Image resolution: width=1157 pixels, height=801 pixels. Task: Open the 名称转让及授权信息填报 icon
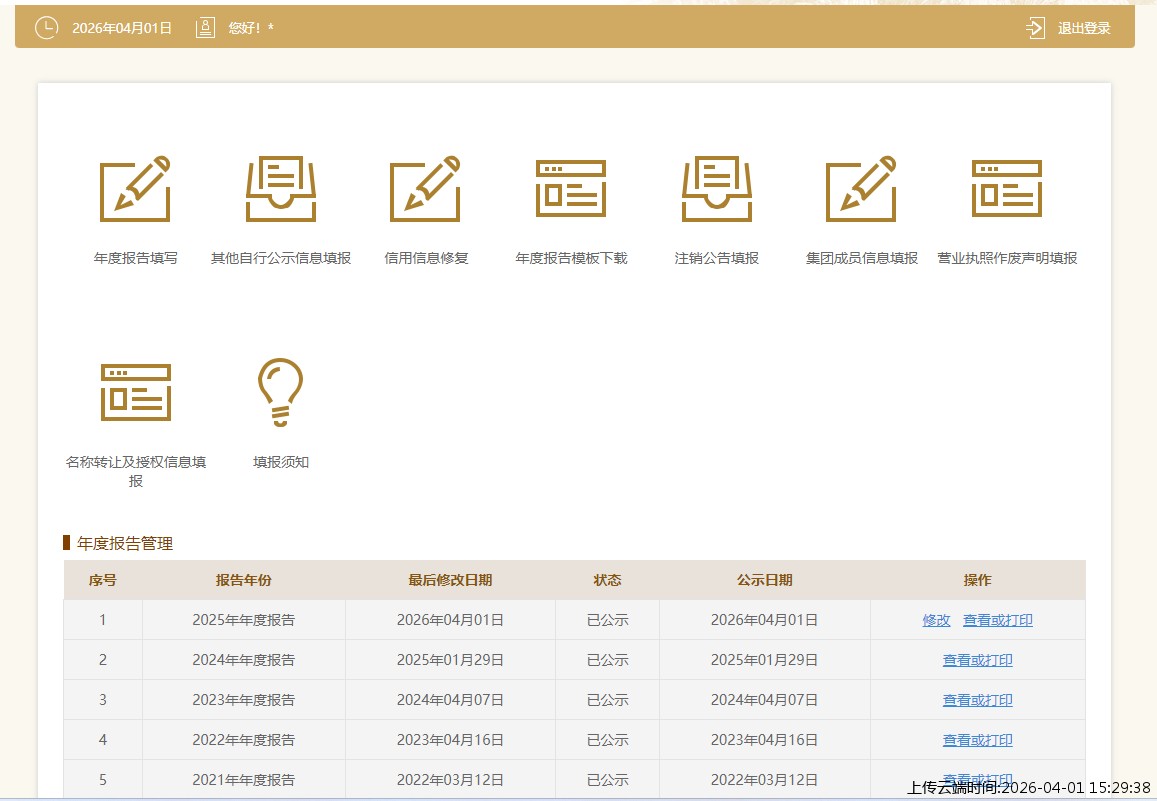(x=136, y=392)
